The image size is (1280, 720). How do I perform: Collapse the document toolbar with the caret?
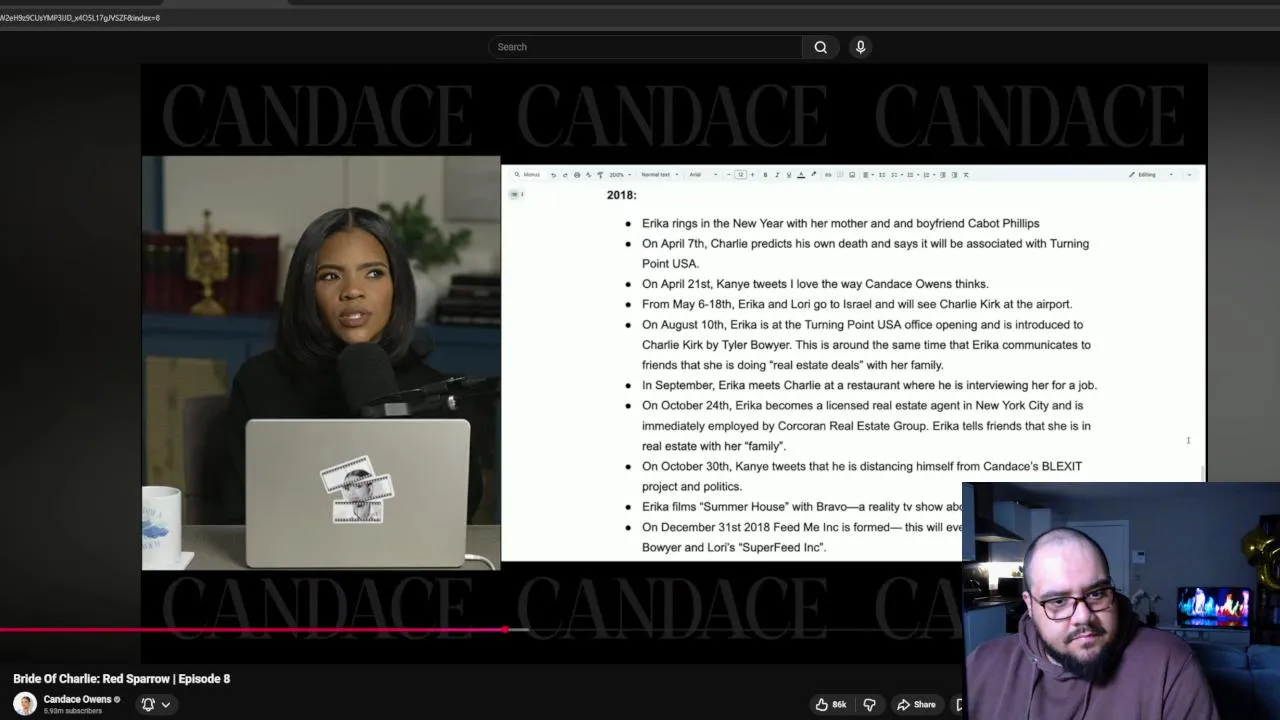coord(1189,175)
